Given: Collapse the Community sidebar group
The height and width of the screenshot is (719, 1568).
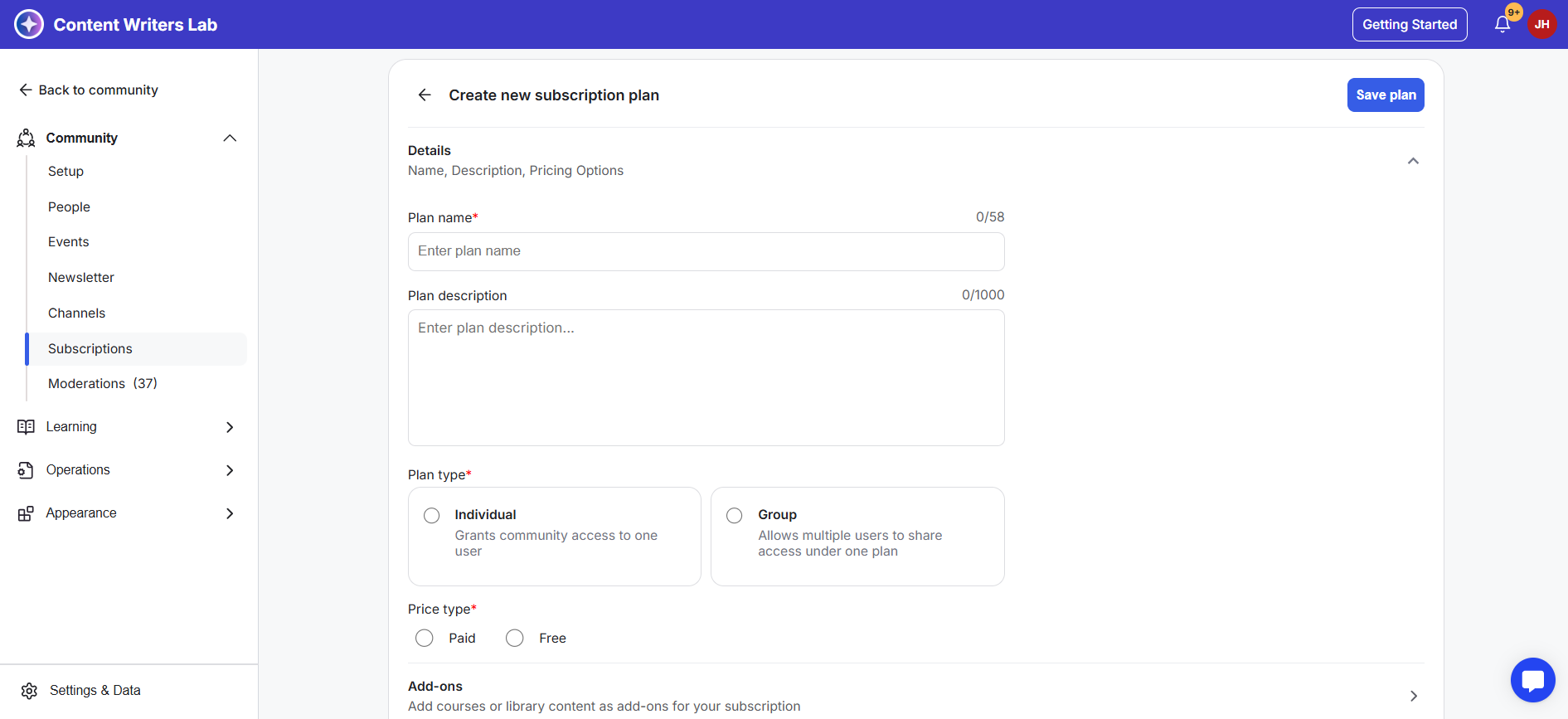Looking at the screenshot, I should pos(230,138).
